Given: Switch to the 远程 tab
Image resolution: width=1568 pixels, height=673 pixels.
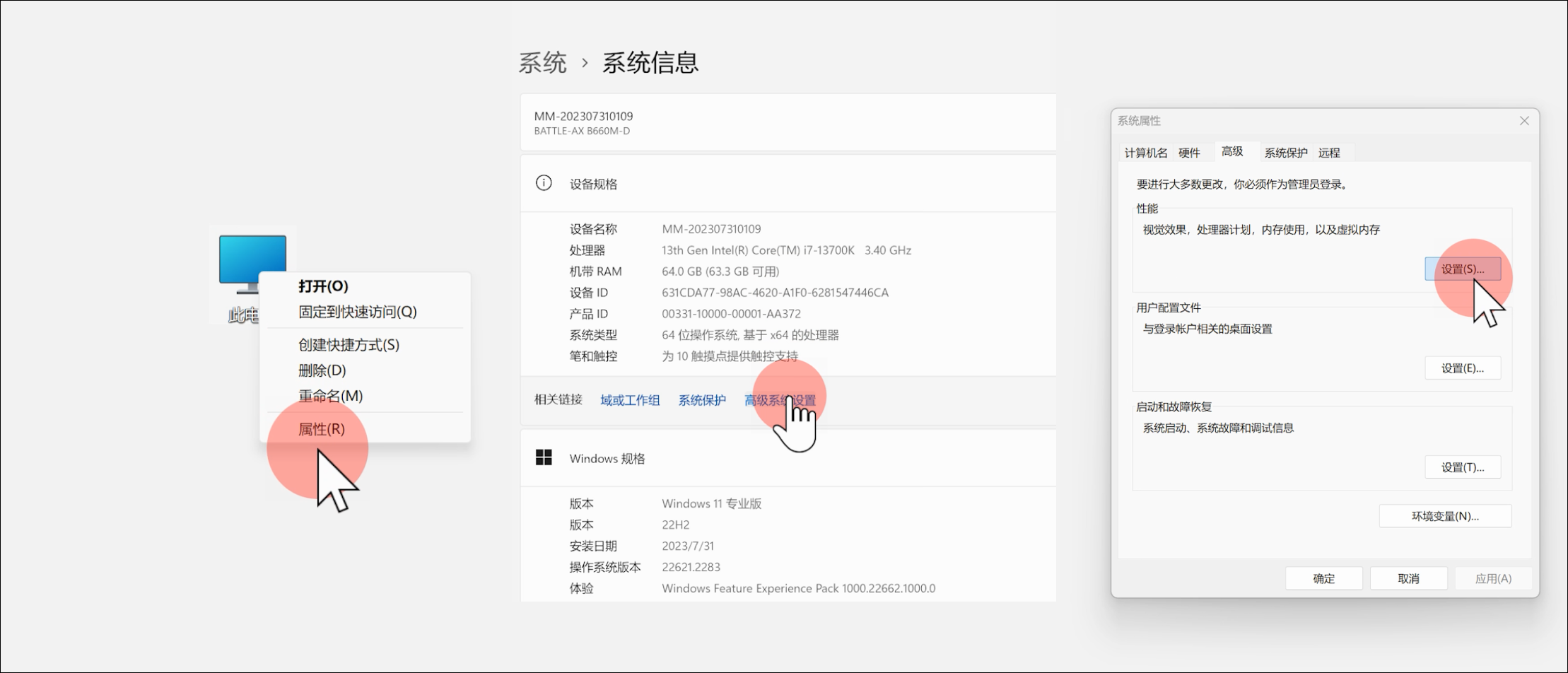Looking at the screenshot, I should click(1329, 153).
